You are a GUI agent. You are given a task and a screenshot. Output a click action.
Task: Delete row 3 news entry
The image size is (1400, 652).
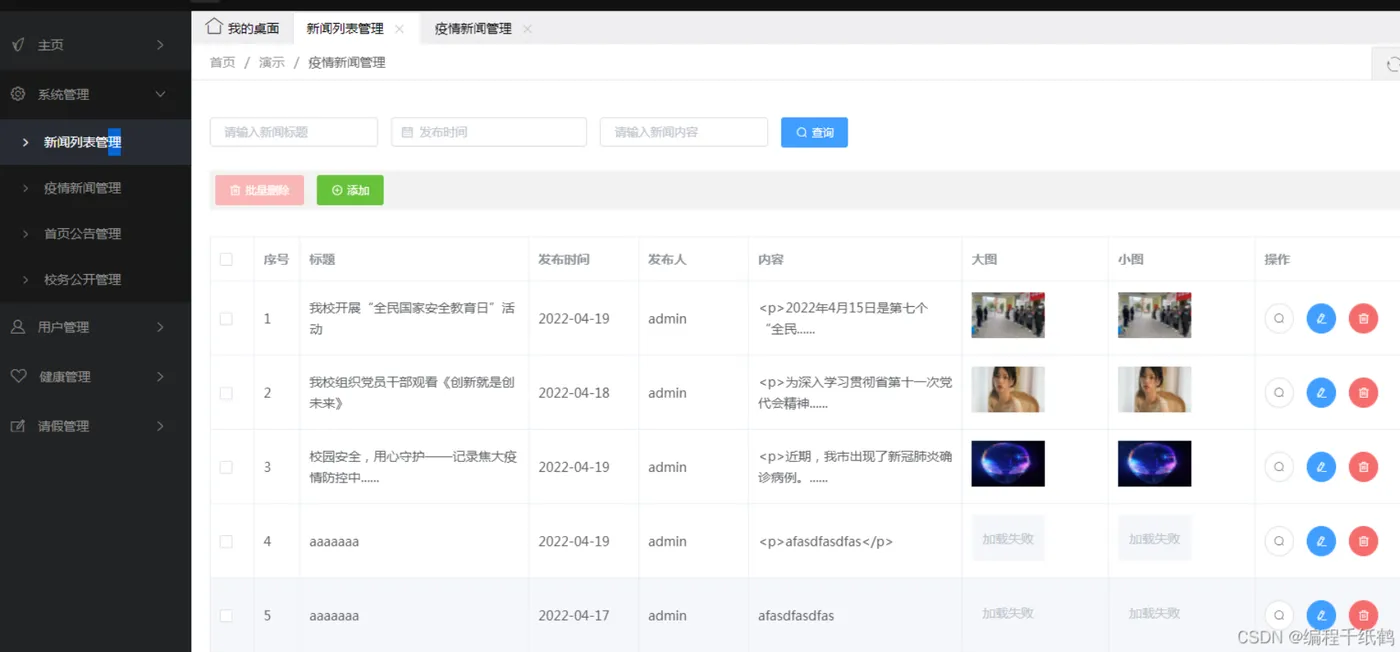1363,467
